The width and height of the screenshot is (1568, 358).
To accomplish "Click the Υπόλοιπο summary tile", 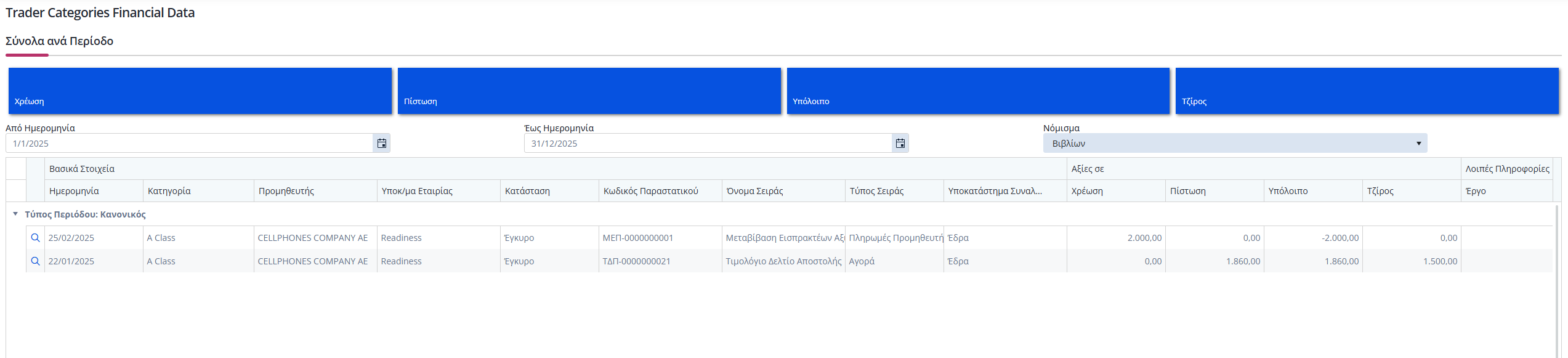I will 978,91.
